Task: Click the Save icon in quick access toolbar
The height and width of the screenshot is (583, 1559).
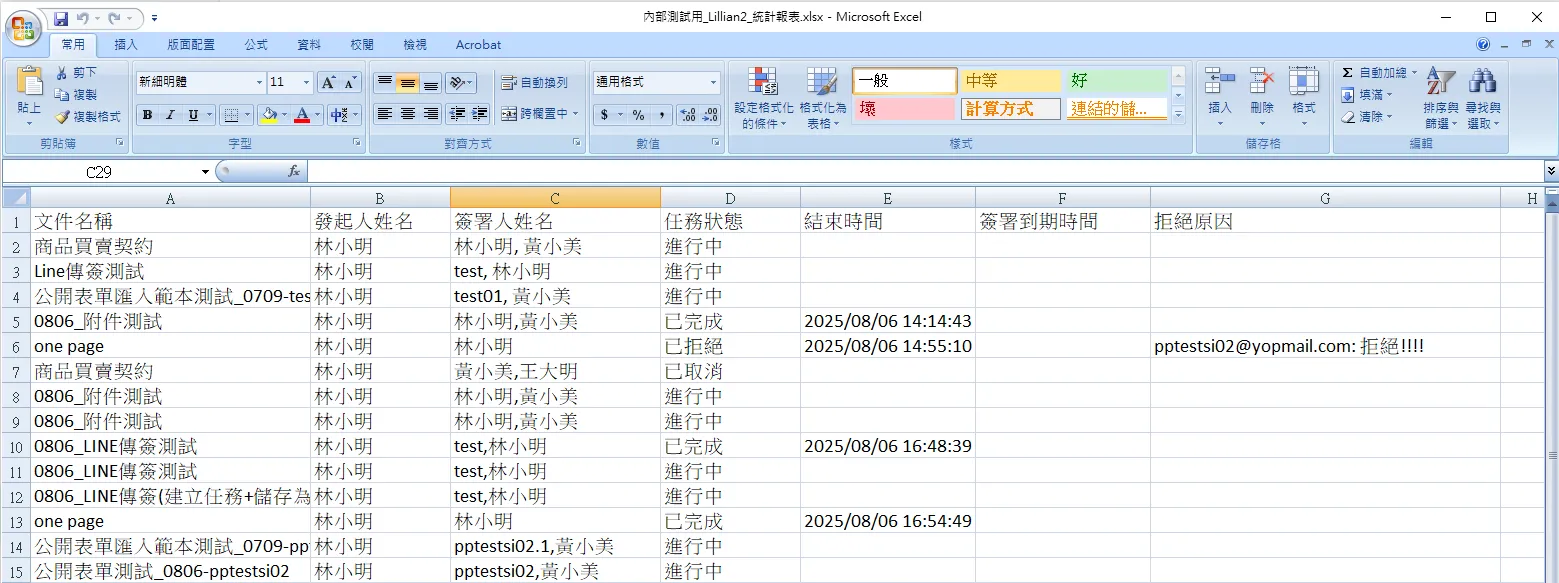Action: [61, 18]
